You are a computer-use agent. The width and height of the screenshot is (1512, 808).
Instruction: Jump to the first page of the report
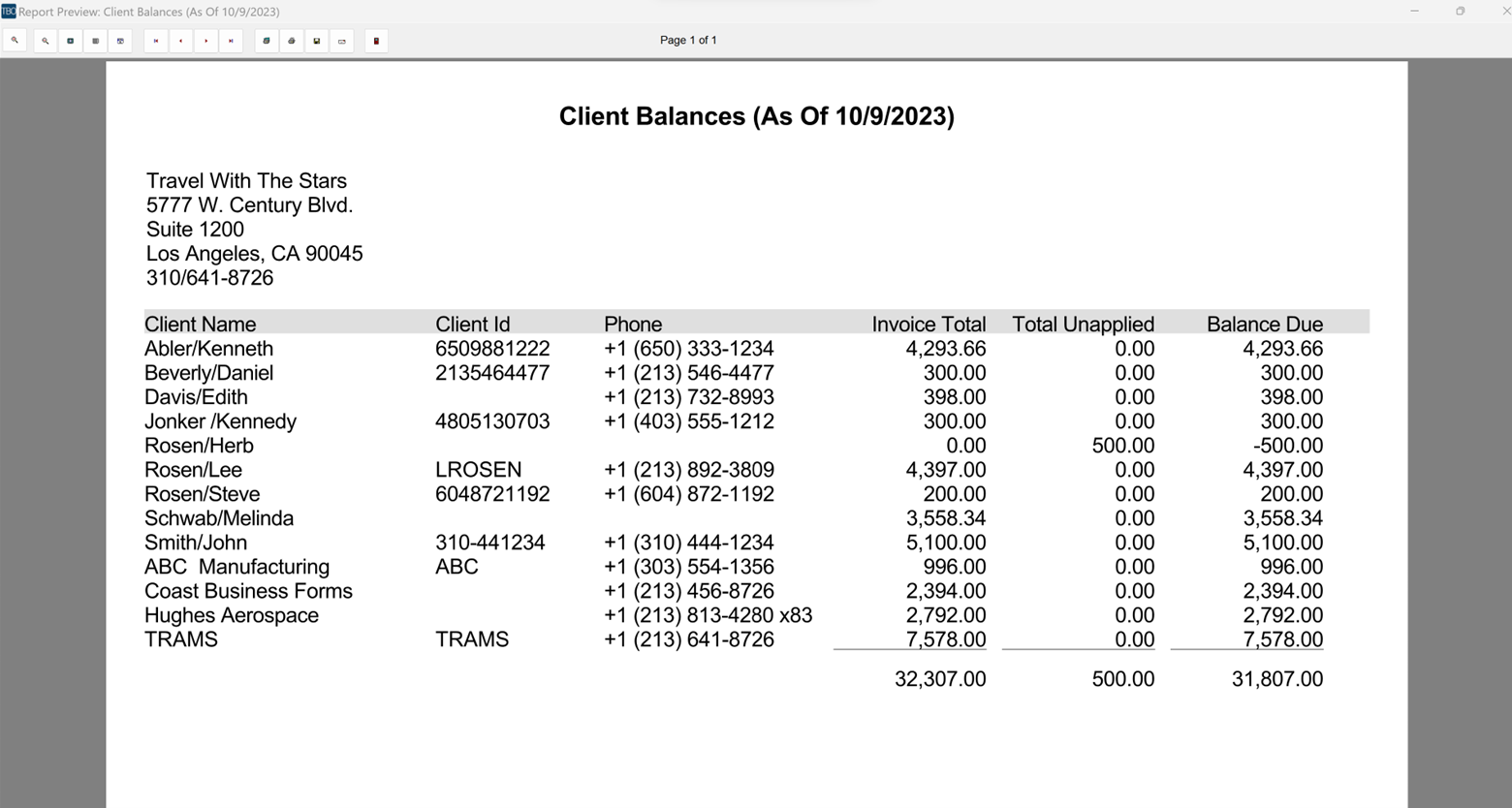coord(155,40)
